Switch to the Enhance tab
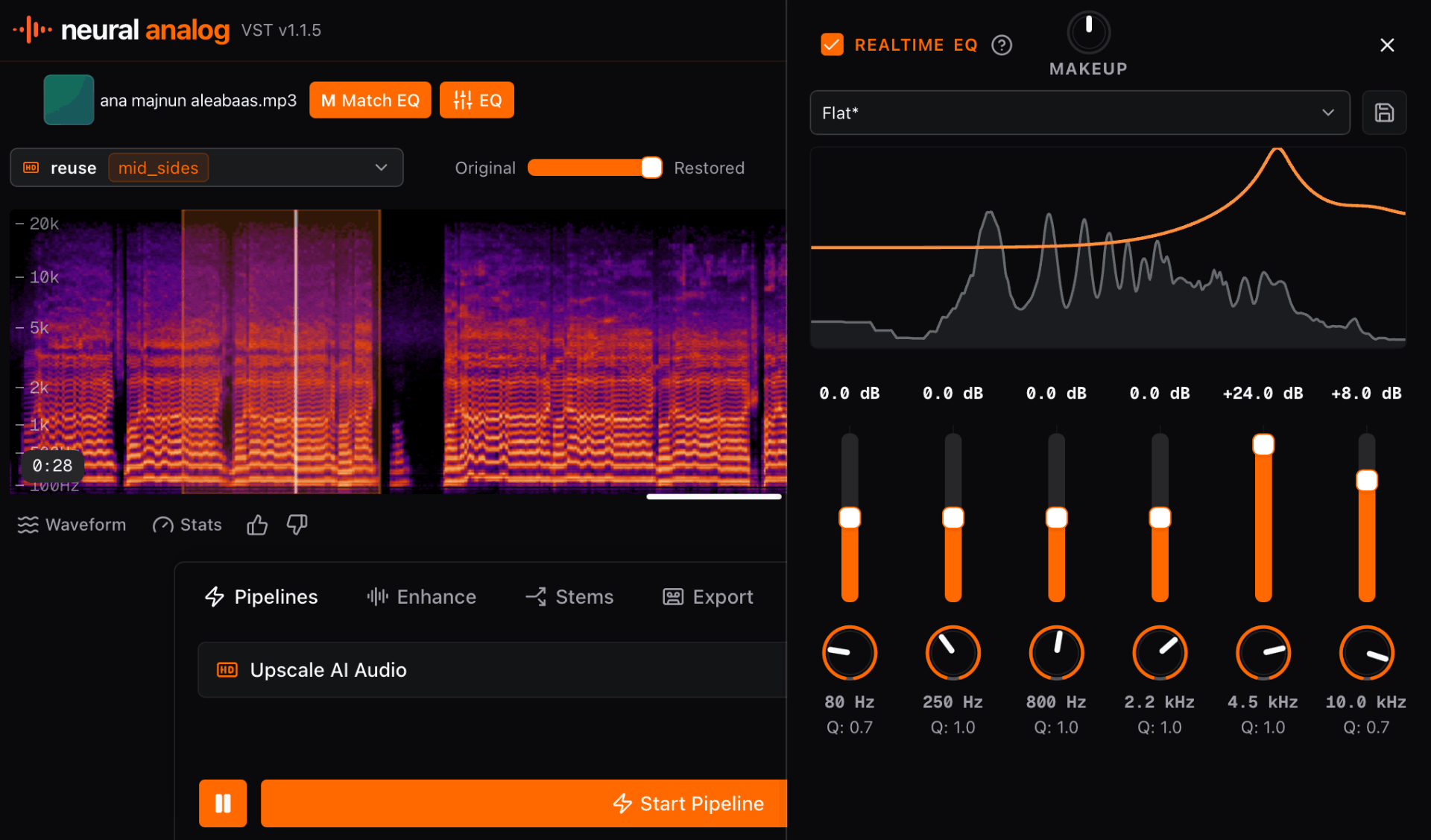The image size is (1431, 840). tap(421, 596)
